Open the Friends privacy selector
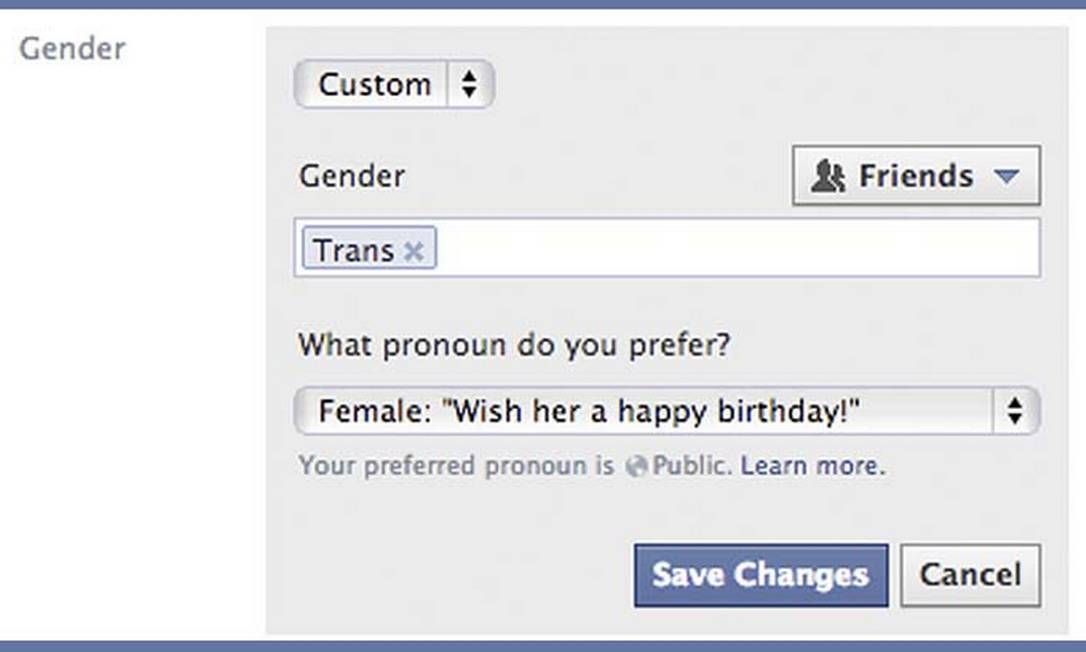This screenshot has height=652, width=1086. click(915, 176)
